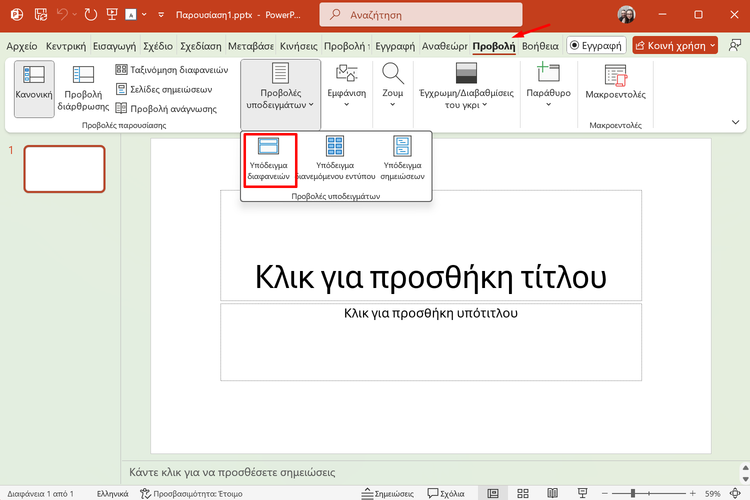Open Ταξινόμηση διαφανειών (Slide Sorter) view
The image size is (750, 500).
[x=172, y=70]
